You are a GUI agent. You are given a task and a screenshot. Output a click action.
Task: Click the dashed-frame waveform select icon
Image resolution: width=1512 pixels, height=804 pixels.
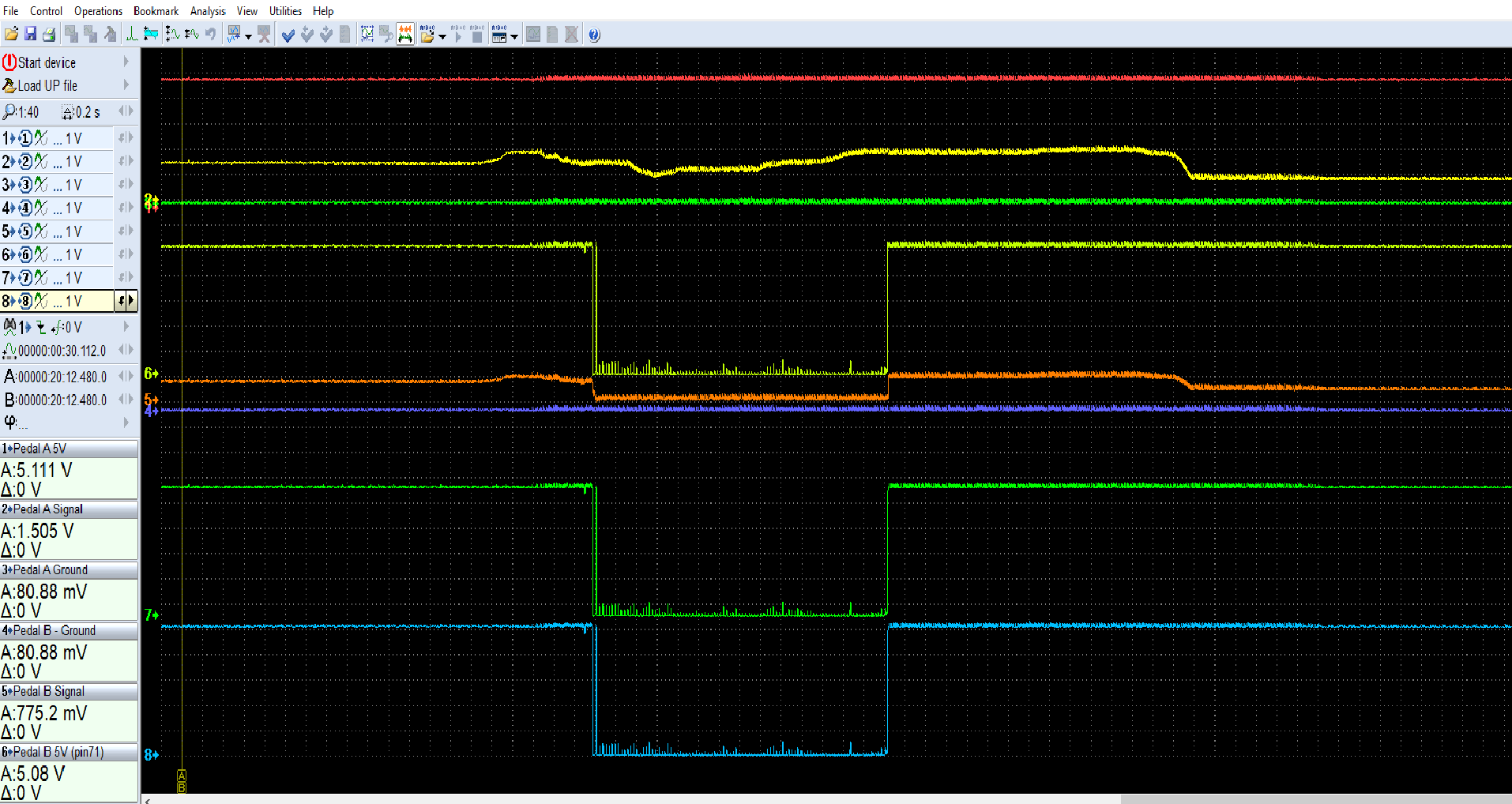click(x=367, y=34)
